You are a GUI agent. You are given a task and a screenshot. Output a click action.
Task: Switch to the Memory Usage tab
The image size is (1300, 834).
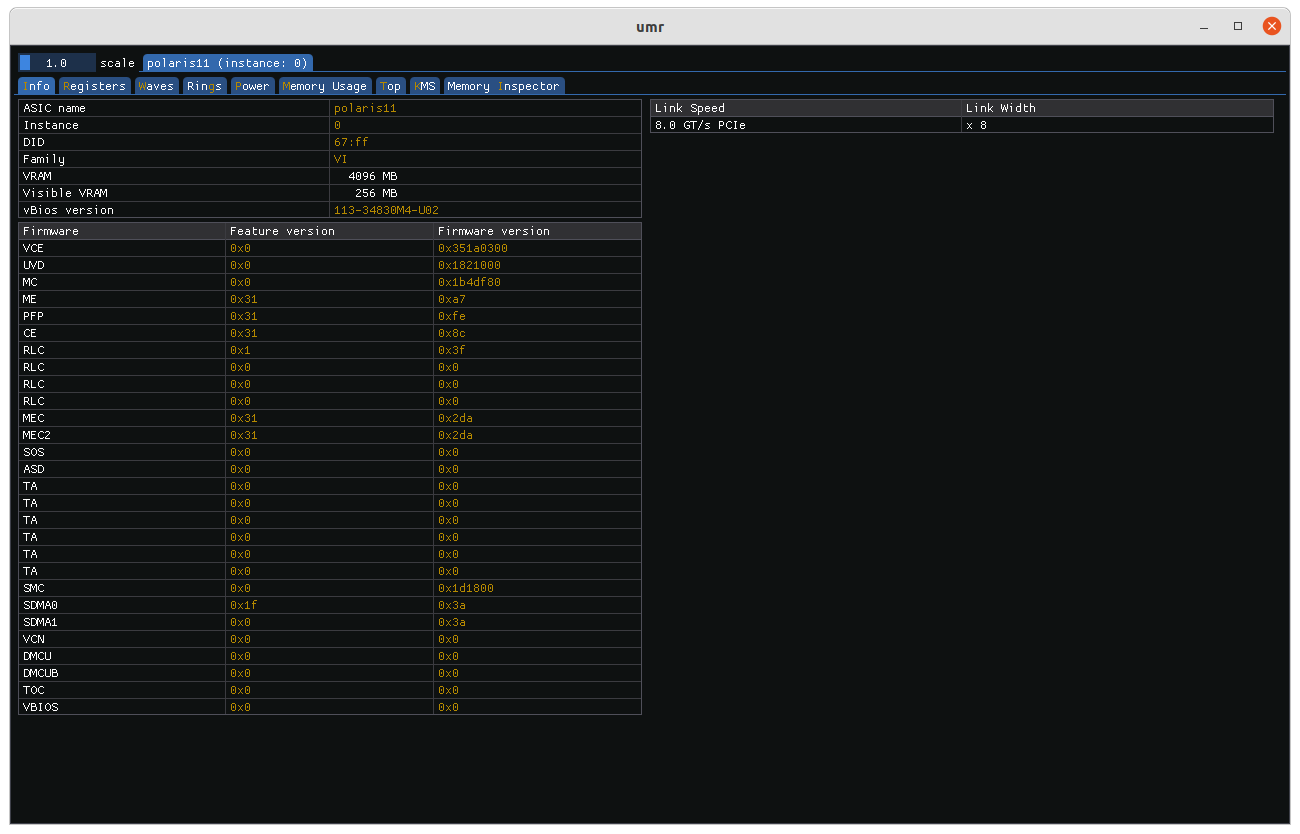[325, 86]
